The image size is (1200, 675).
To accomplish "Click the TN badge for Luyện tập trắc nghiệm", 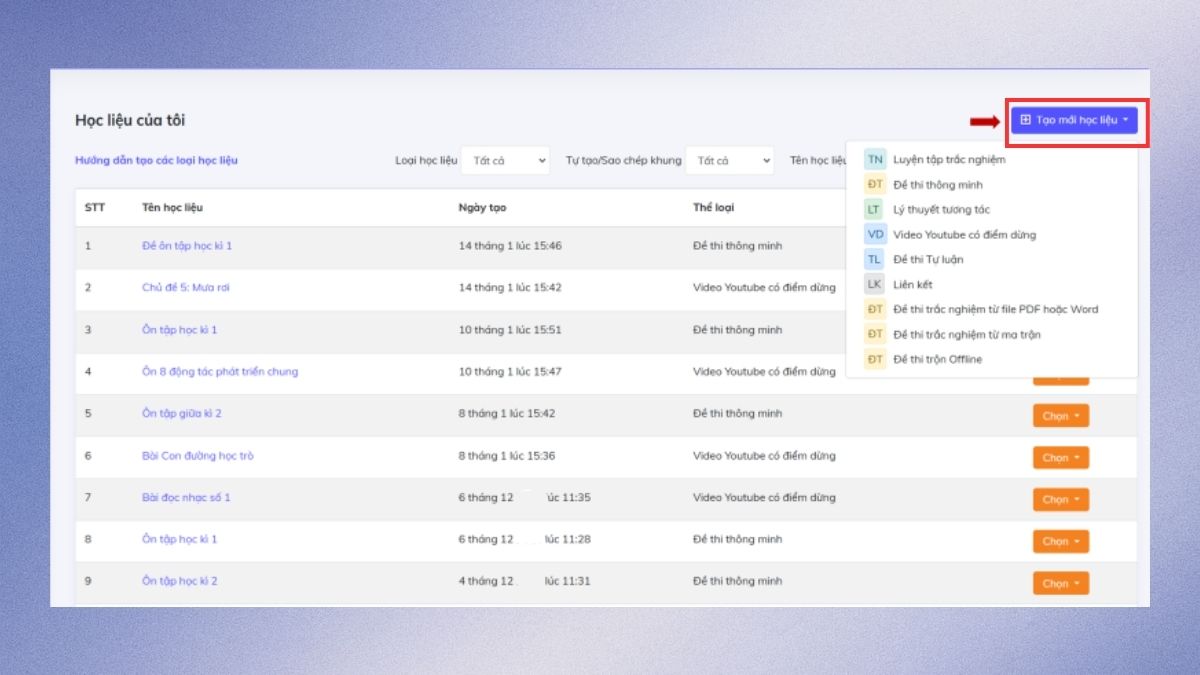I will tap(875, 159).
